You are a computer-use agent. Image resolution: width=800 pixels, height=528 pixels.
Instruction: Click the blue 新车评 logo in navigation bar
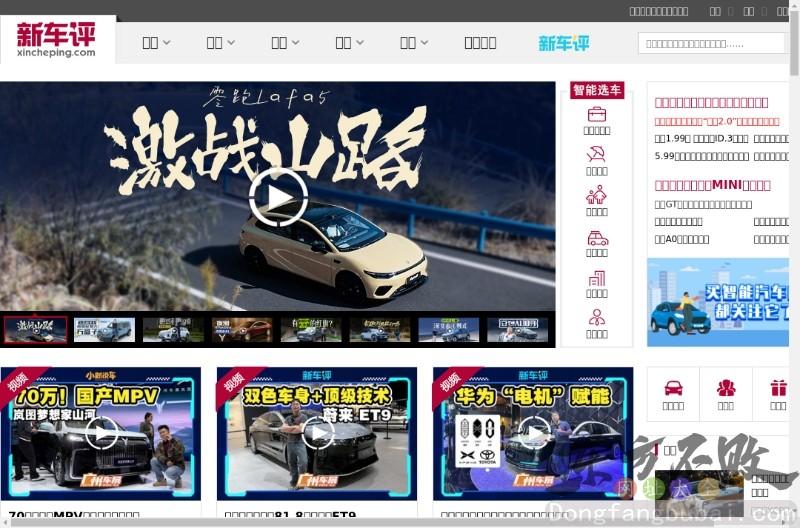pos(564,43)
